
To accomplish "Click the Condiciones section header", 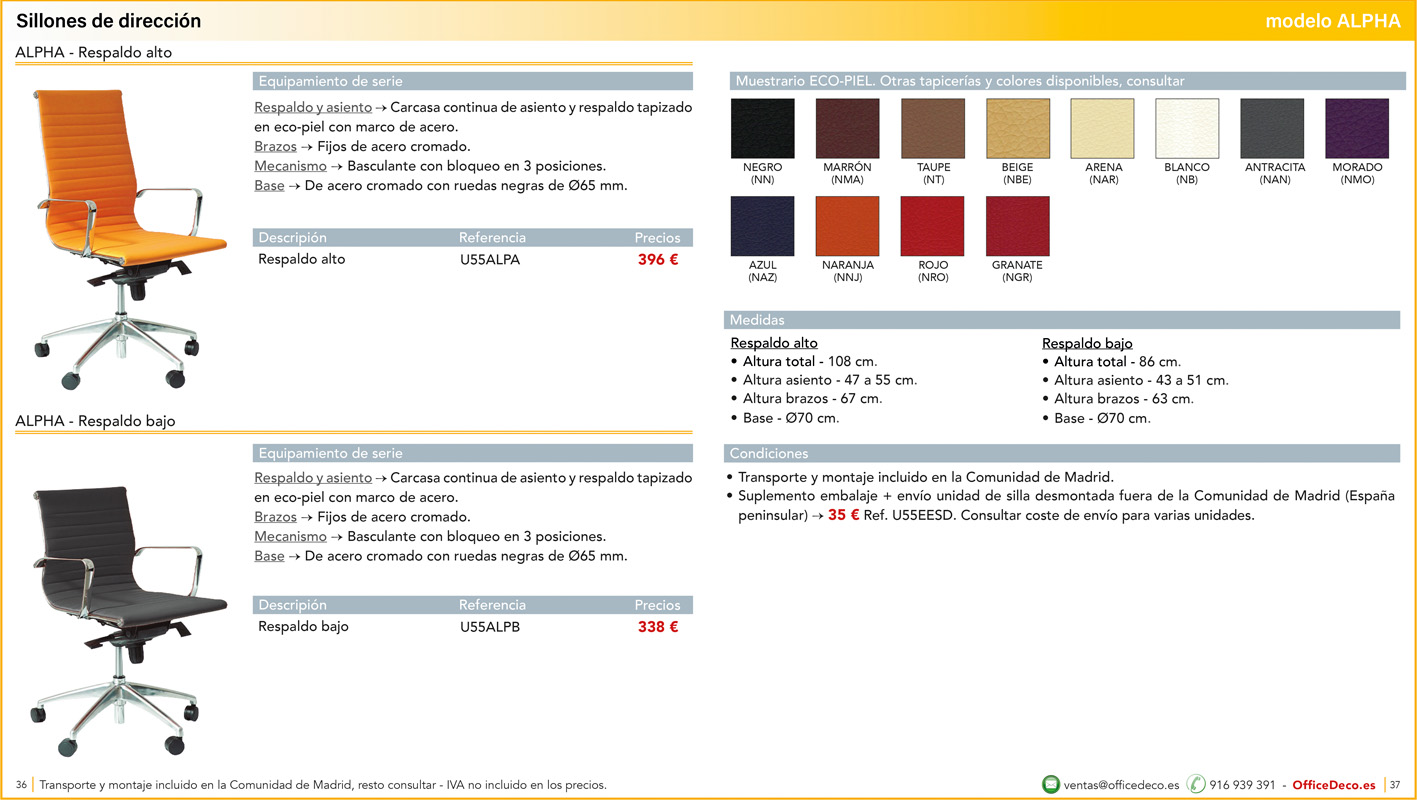I will [x=1062, y=453].
